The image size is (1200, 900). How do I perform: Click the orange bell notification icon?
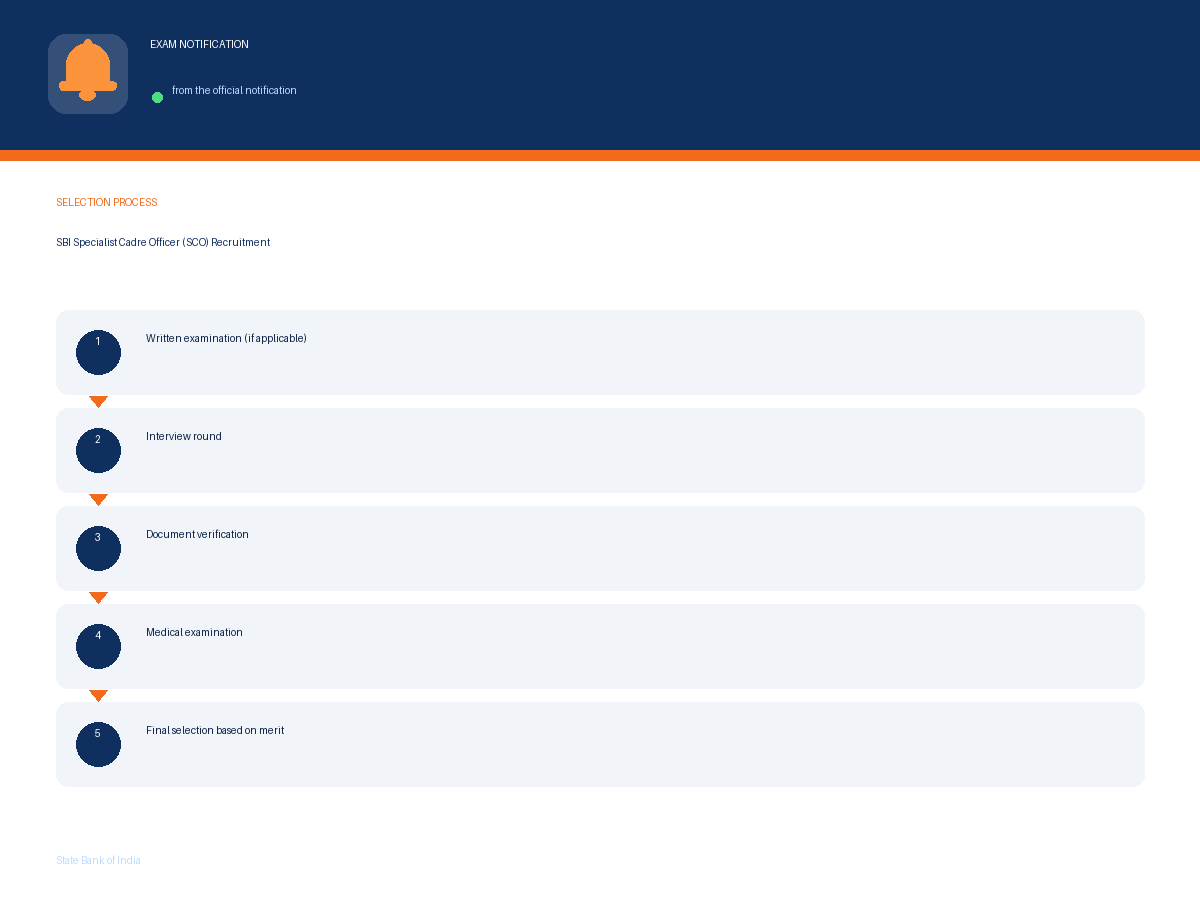pyautogui.click(x=88, y=72)
